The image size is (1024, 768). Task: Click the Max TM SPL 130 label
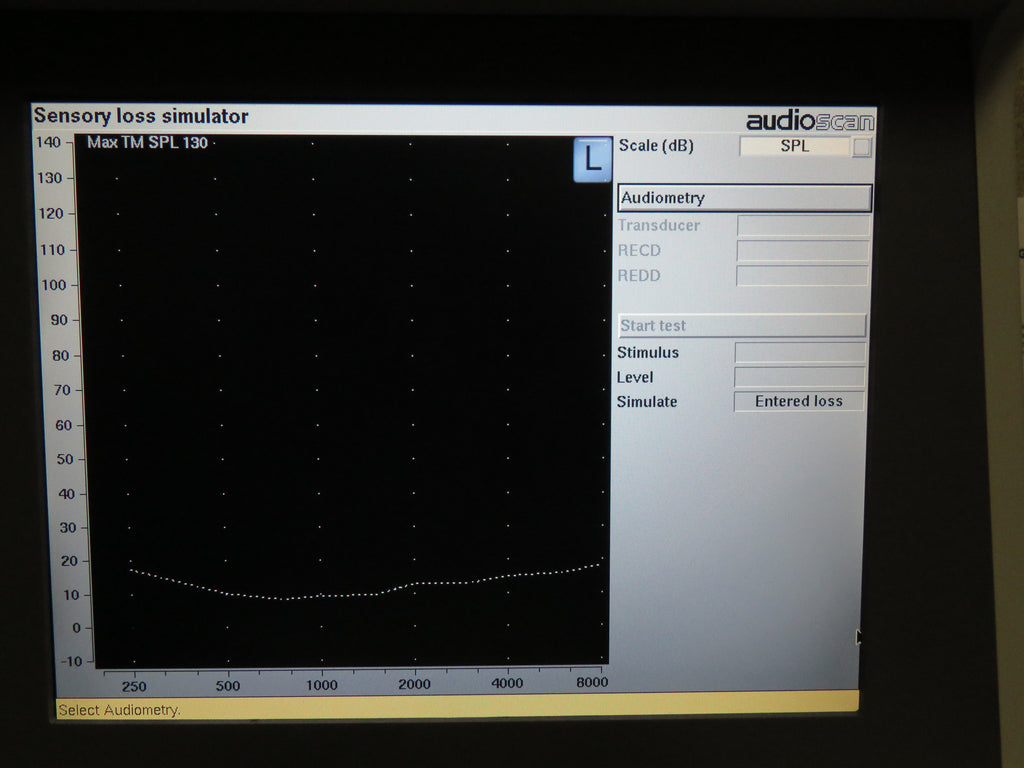click(x=148, y=142)
